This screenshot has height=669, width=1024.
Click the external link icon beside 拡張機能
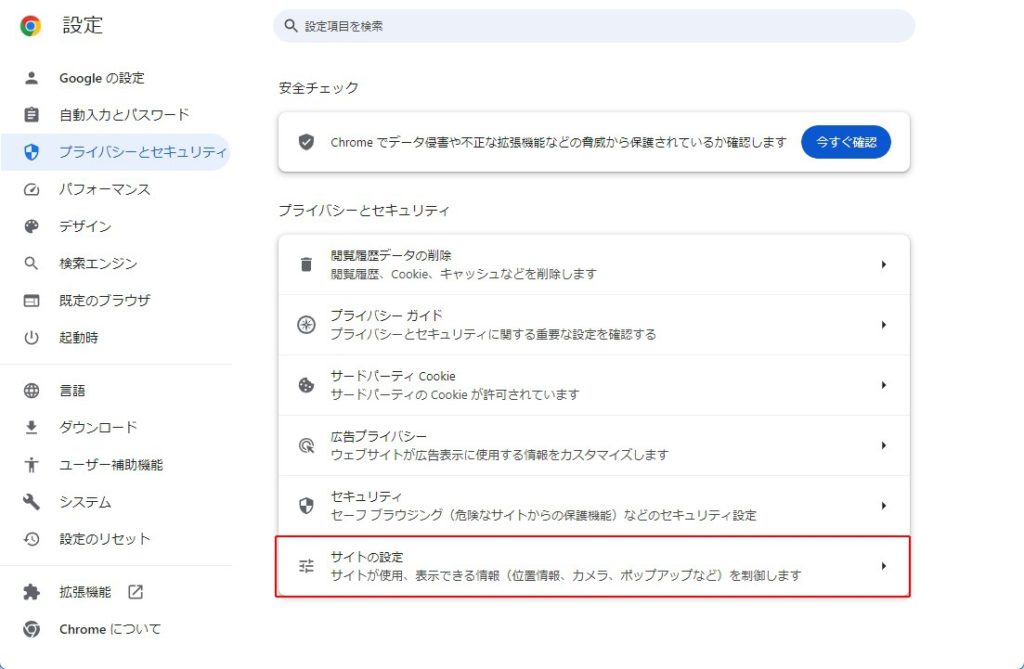coord(135,592)
